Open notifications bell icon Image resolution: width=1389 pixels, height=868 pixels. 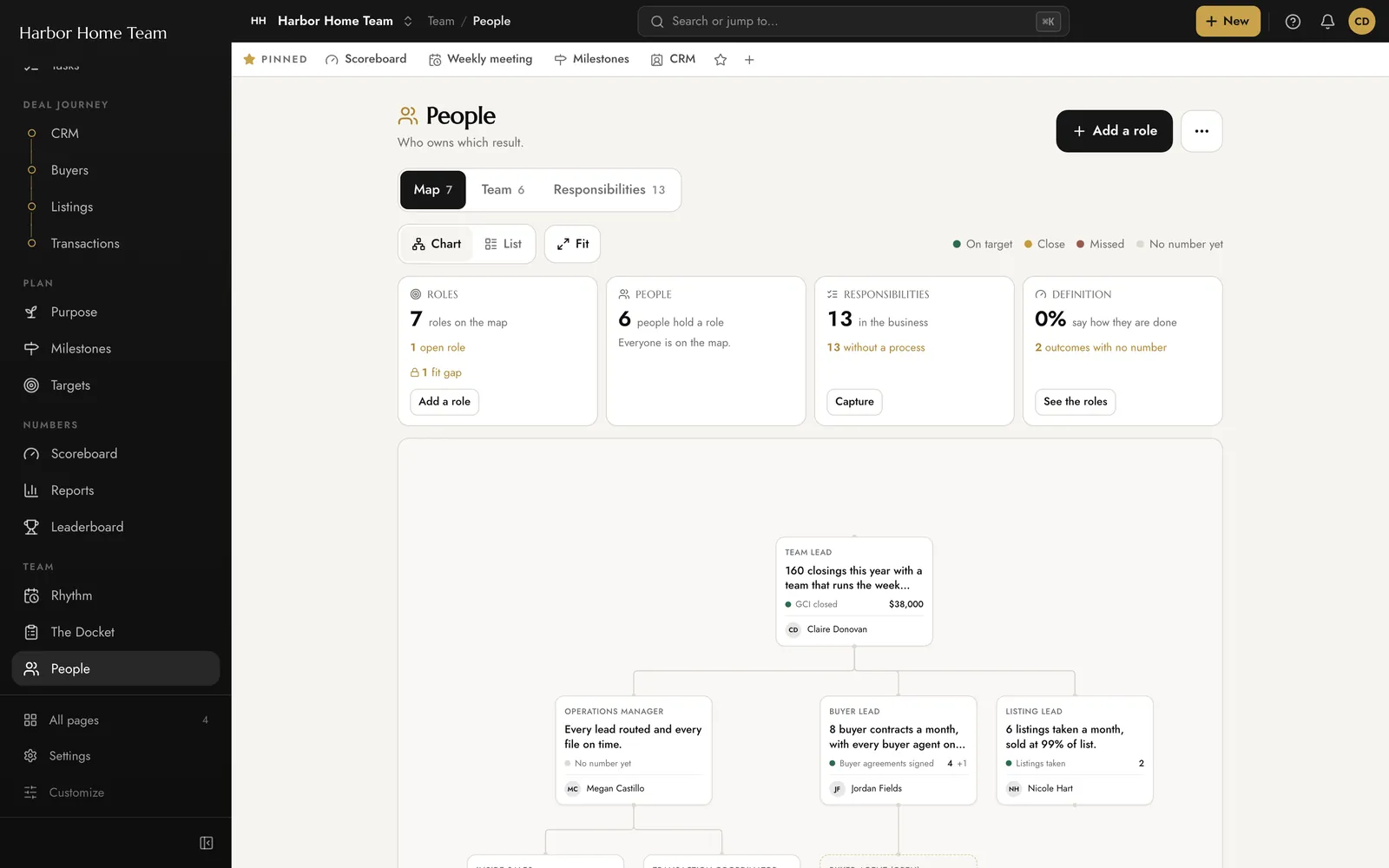(1327, 22)
